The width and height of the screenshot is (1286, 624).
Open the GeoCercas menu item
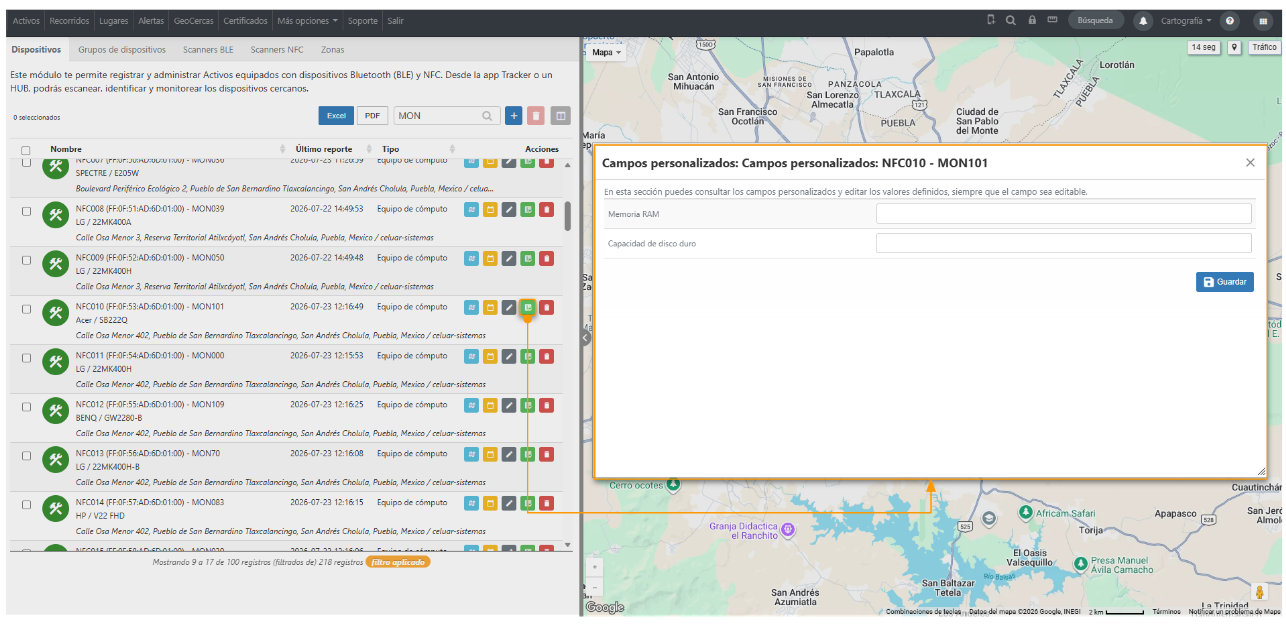(193, 20)
